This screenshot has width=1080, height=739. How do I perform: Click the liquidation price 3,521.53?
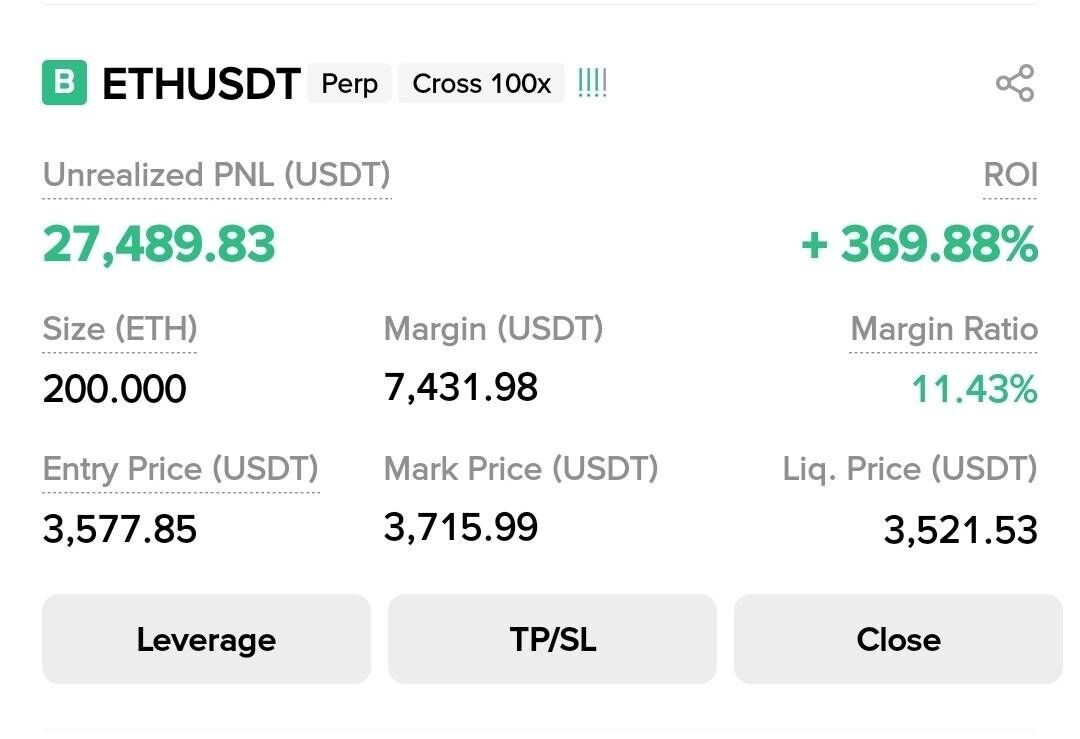point(960,529)
